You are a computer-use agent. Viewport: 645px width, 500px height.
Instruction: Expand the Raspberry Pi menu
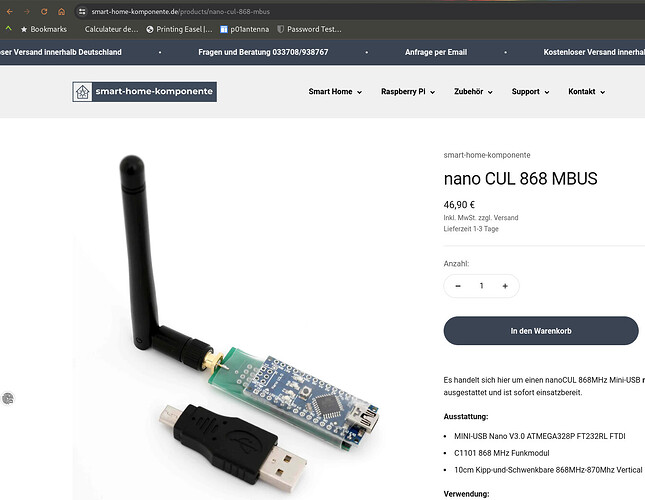[x=408, y=92]
